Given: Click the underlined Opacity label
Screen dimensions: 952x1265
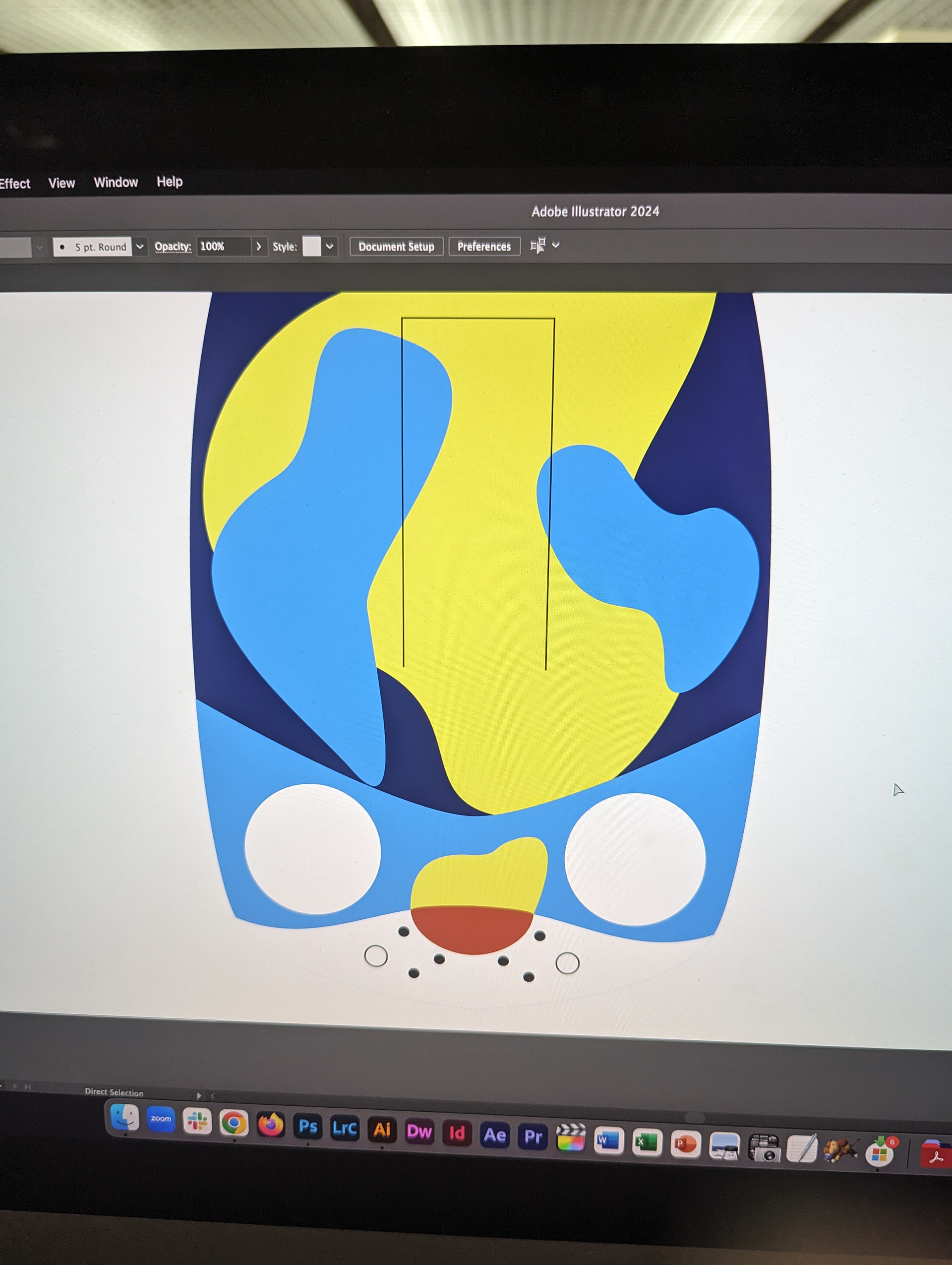Looking at the screenshot, I should coord(173,247).
